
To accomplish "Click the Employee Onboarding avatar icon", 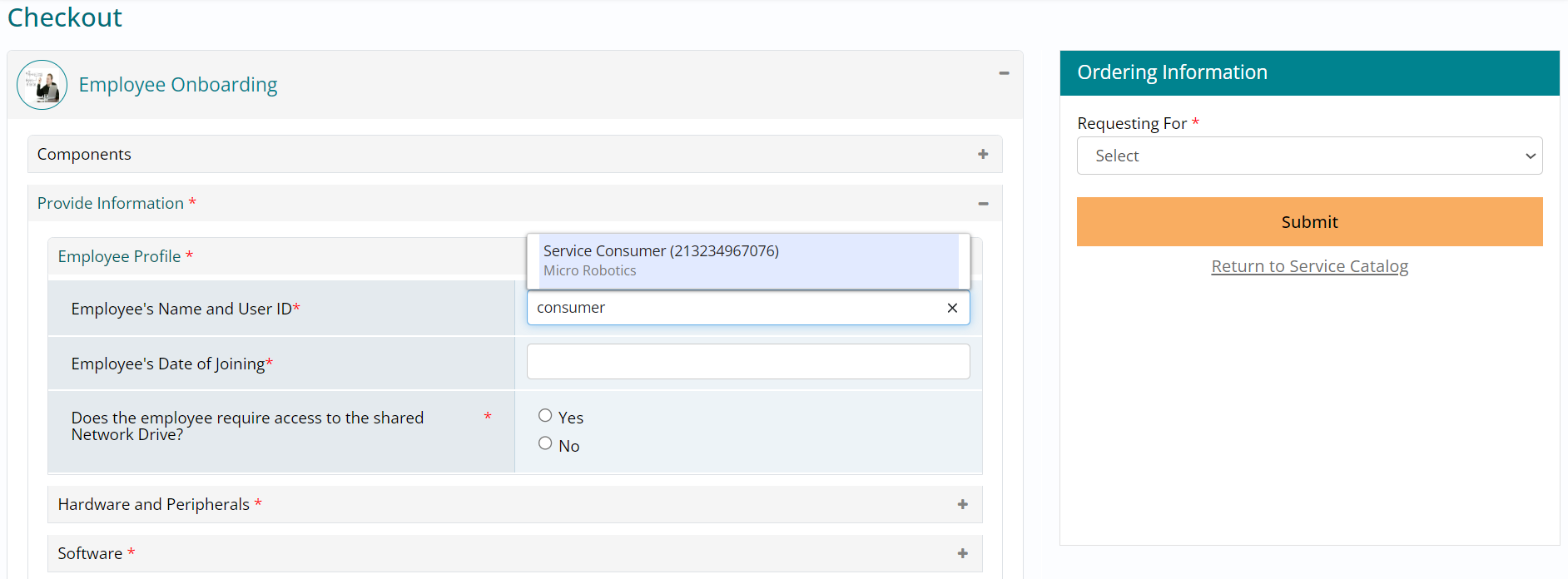I will 42,85.
